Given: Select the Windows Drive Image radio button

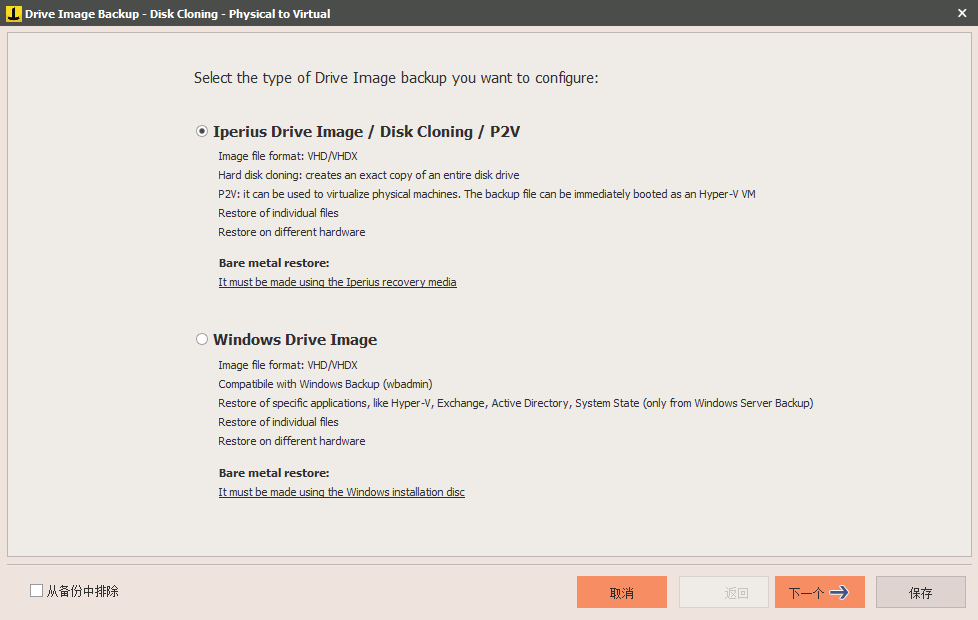Looking at the screenshot, I should pos(202,340).
